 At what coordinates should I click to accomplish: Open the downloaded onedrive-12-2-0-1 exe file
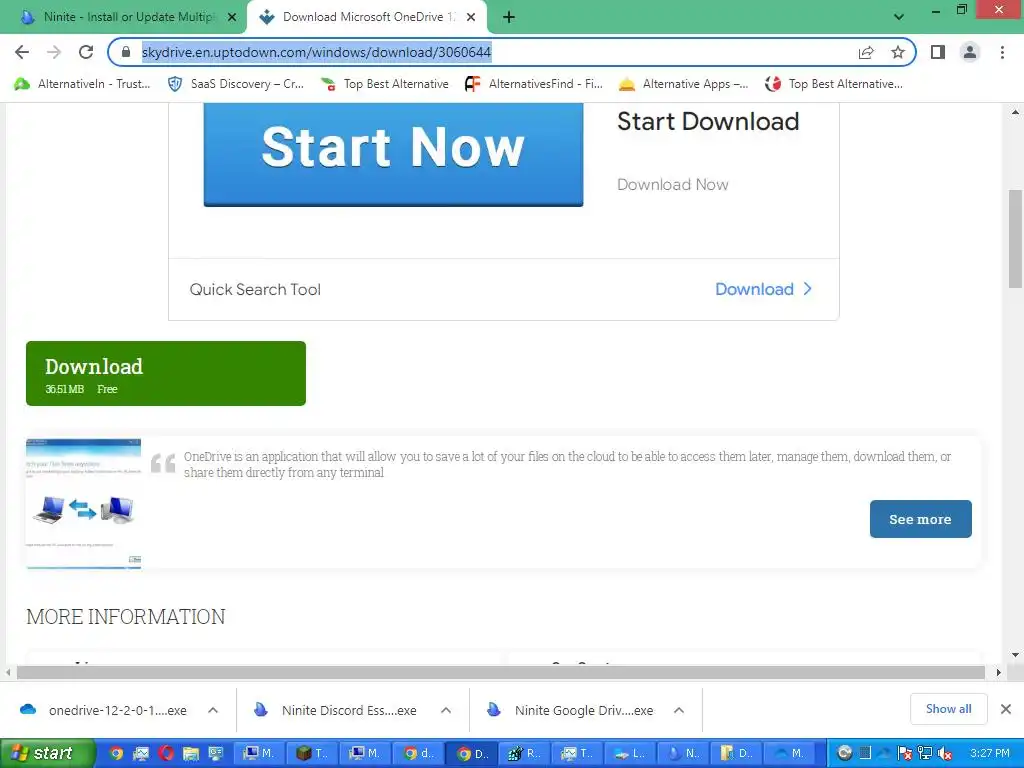(104, 710)
